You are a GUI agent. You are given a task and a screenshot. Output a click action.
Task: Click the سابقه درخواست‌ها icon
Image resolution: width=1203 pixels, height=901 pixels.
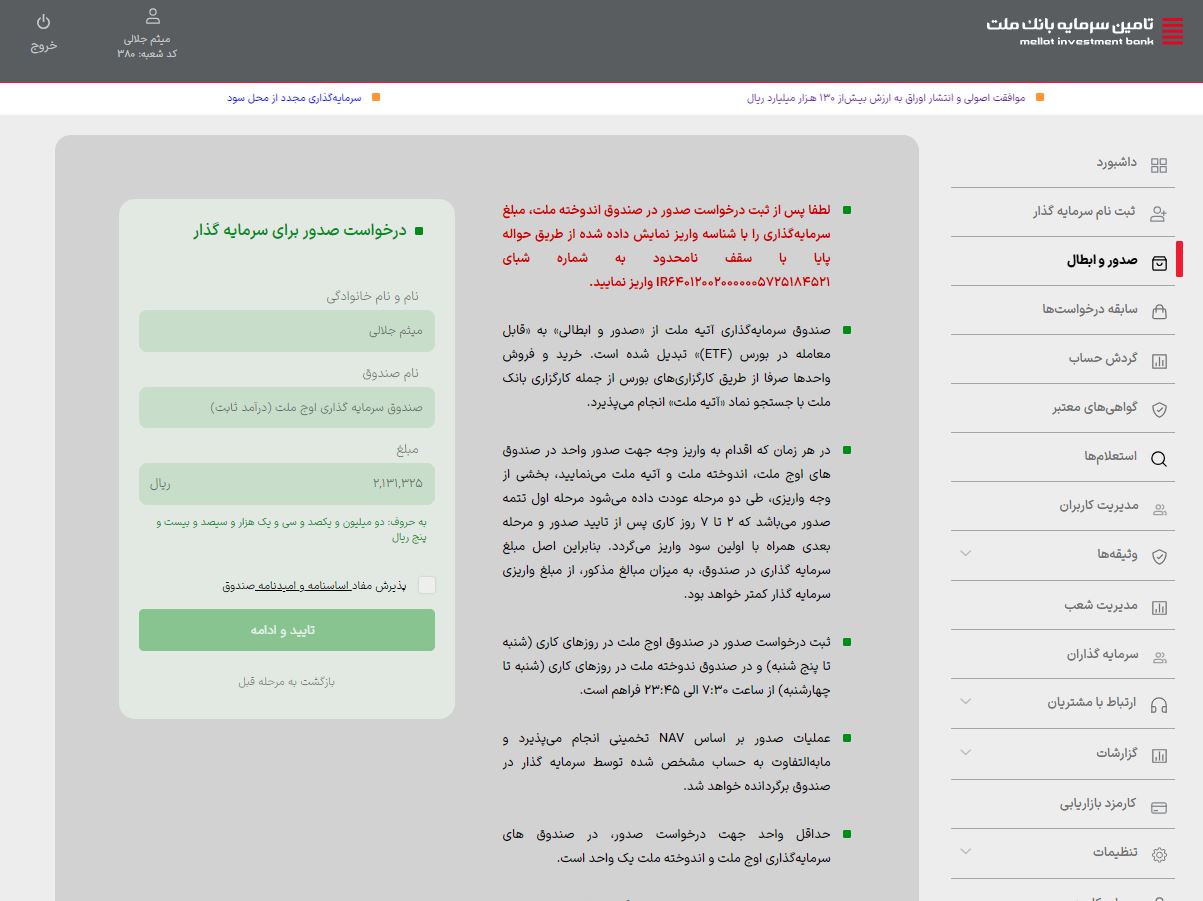tap(1159, 312)
